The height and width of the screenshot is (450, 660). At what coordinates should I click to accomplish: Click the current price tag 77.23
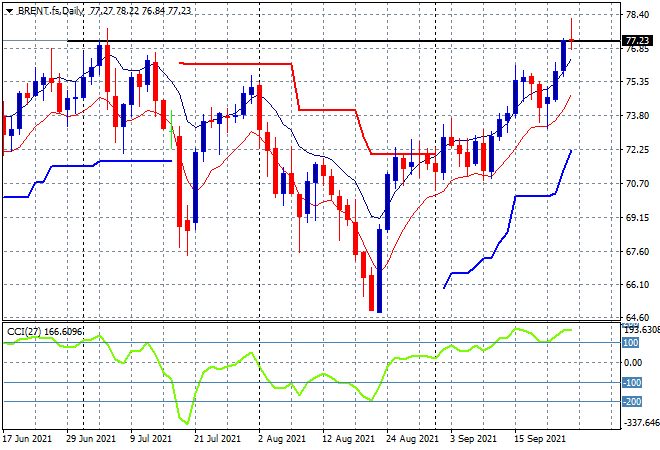coord(637,41)
